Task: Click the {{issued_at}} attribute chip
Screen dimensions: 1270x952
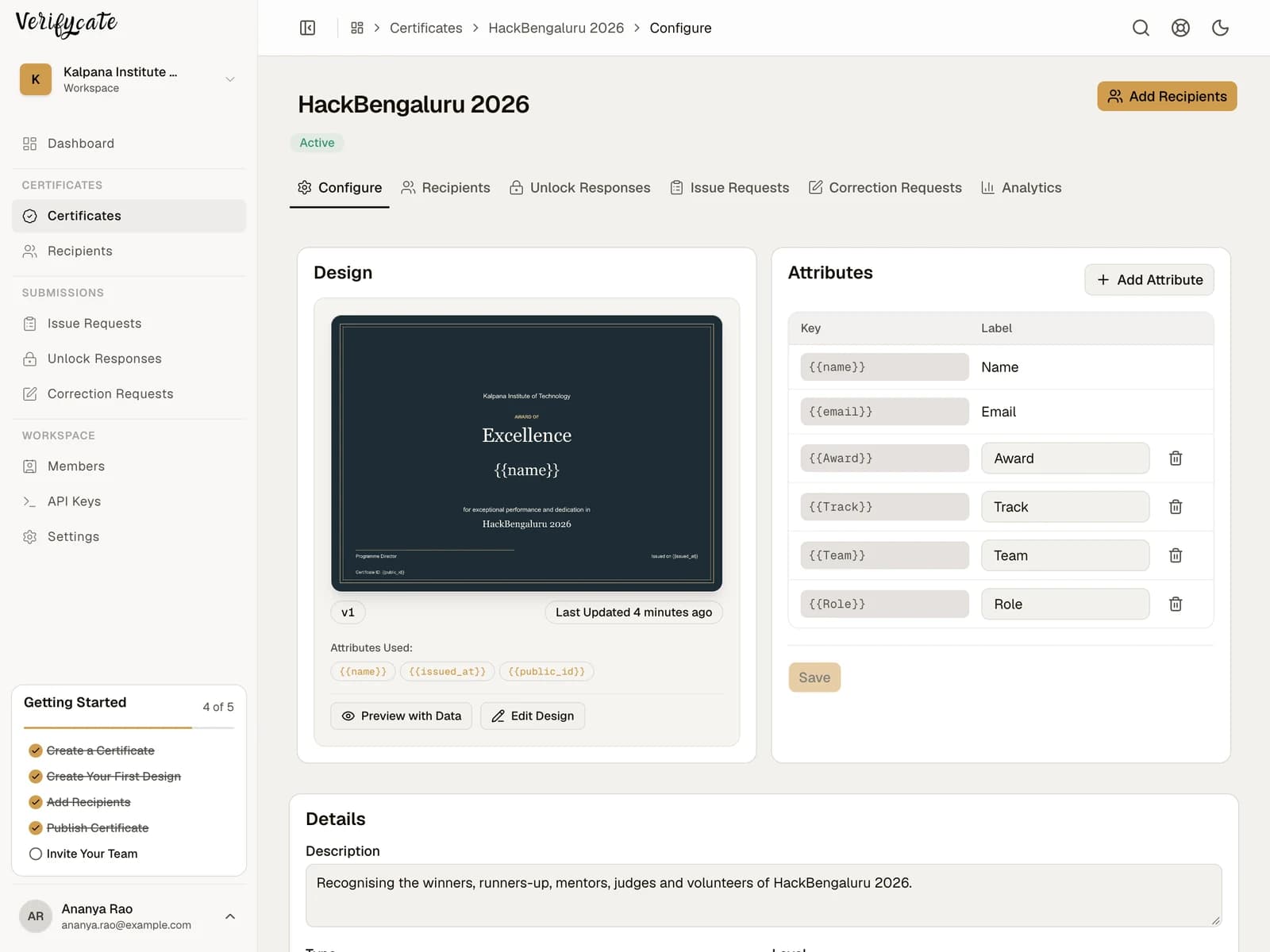Action: [x=448, y=671]
